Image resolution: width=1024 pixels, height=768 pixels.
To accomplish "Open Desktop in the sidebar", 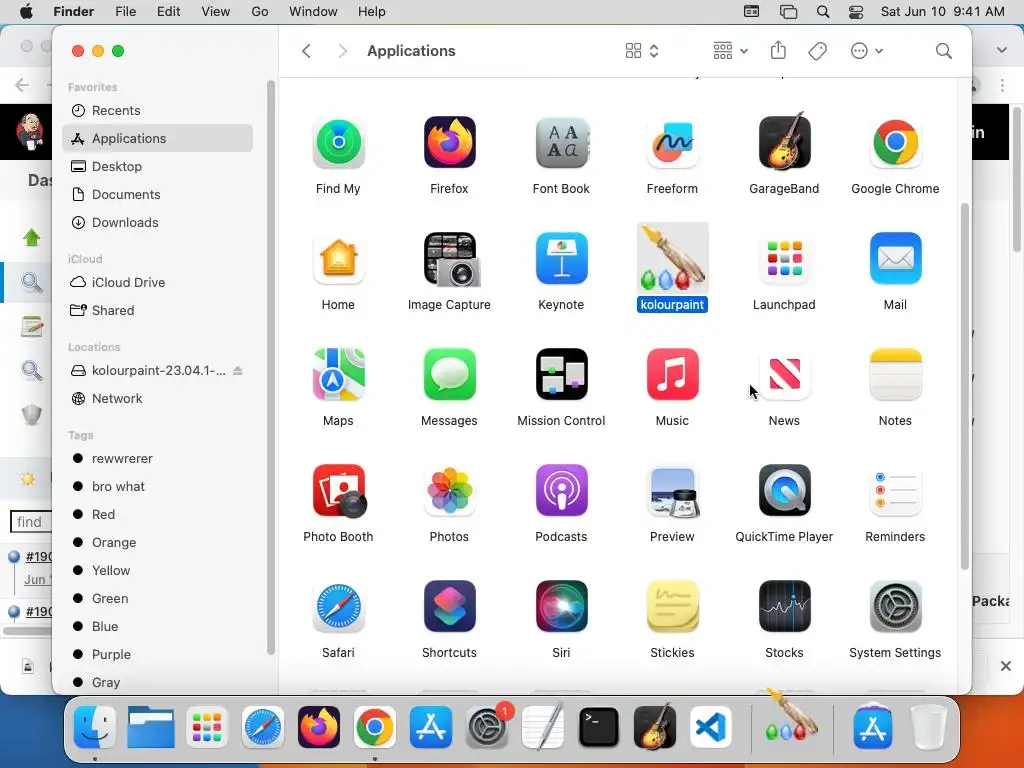I will point(157,167).
